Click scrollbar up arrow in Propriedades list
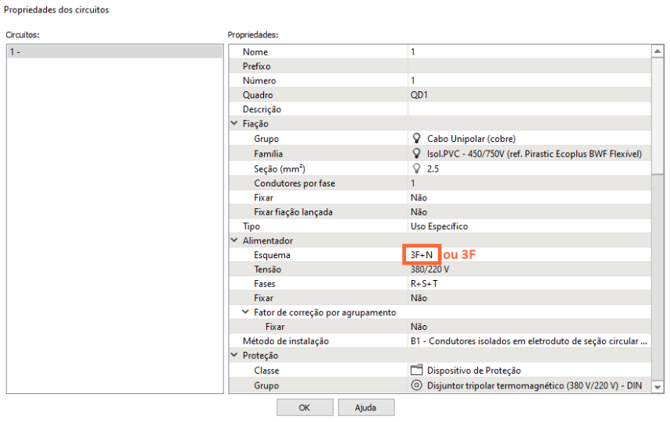Screen dimensions: 670x422 pyautogui.click(x=657, y=50)
